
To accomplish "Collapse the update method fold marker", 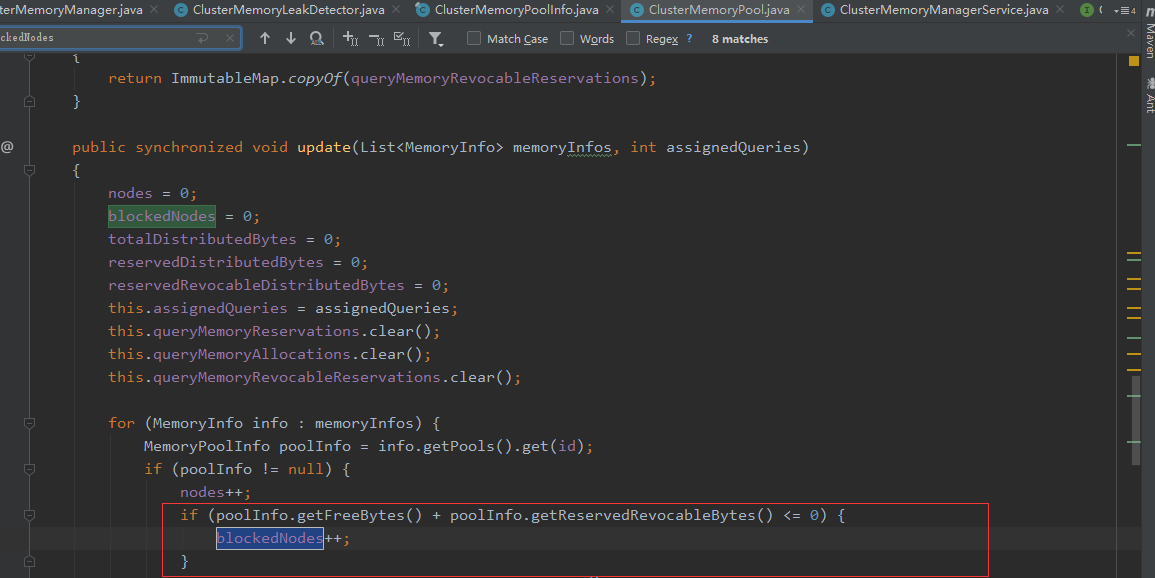I will tap(29, 170).
